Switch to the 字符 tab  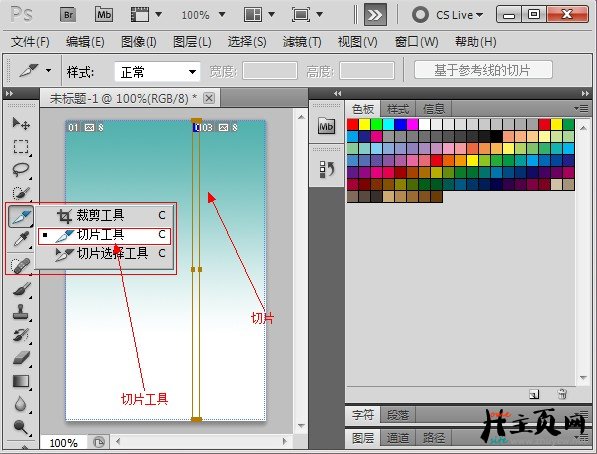pos(362,414)
